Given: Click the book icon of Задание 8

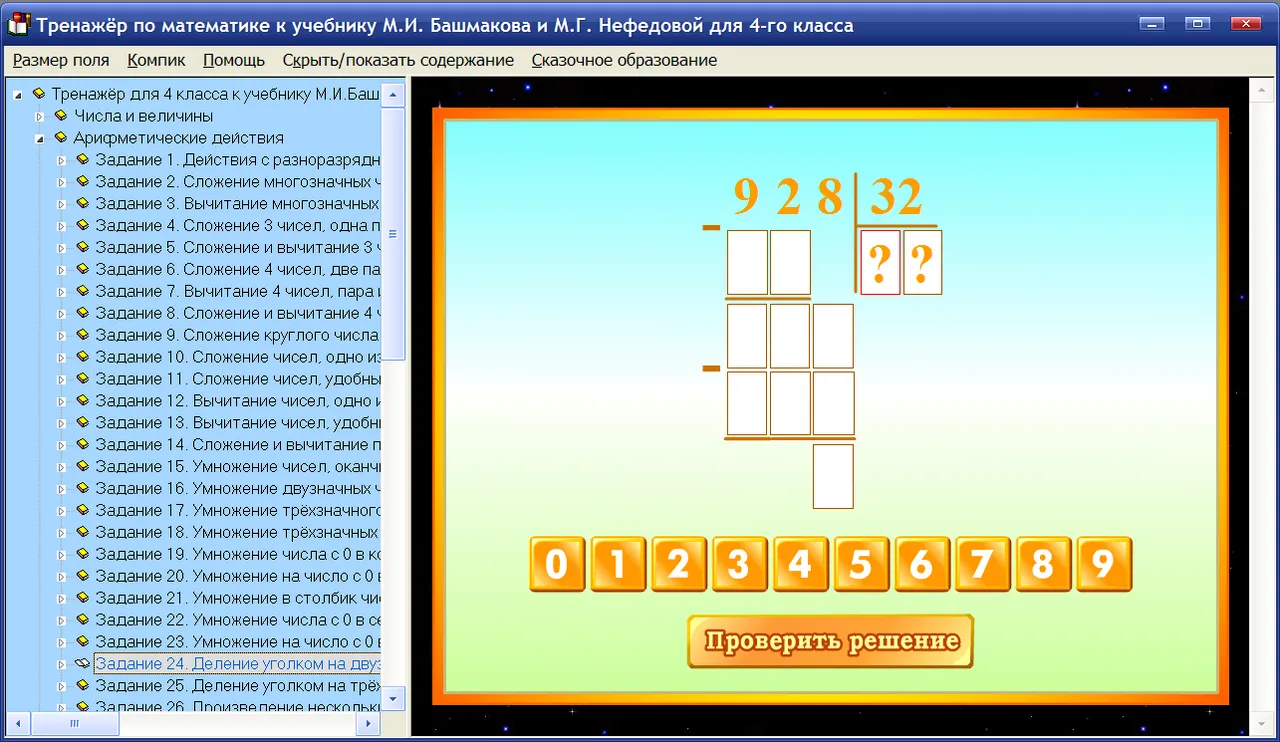Looking at the screenshot, I should [x=82, y=313].
